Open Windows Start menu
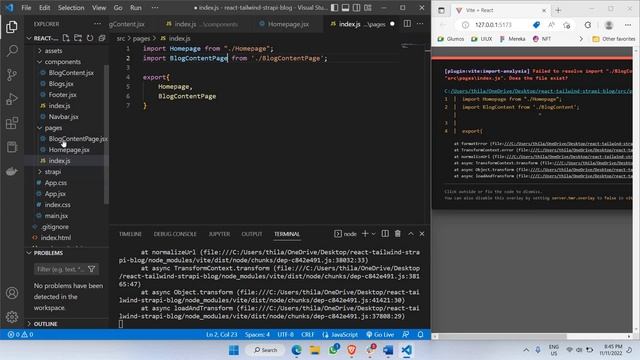Viewport: 640px width, 360px height. click(234, 350)
